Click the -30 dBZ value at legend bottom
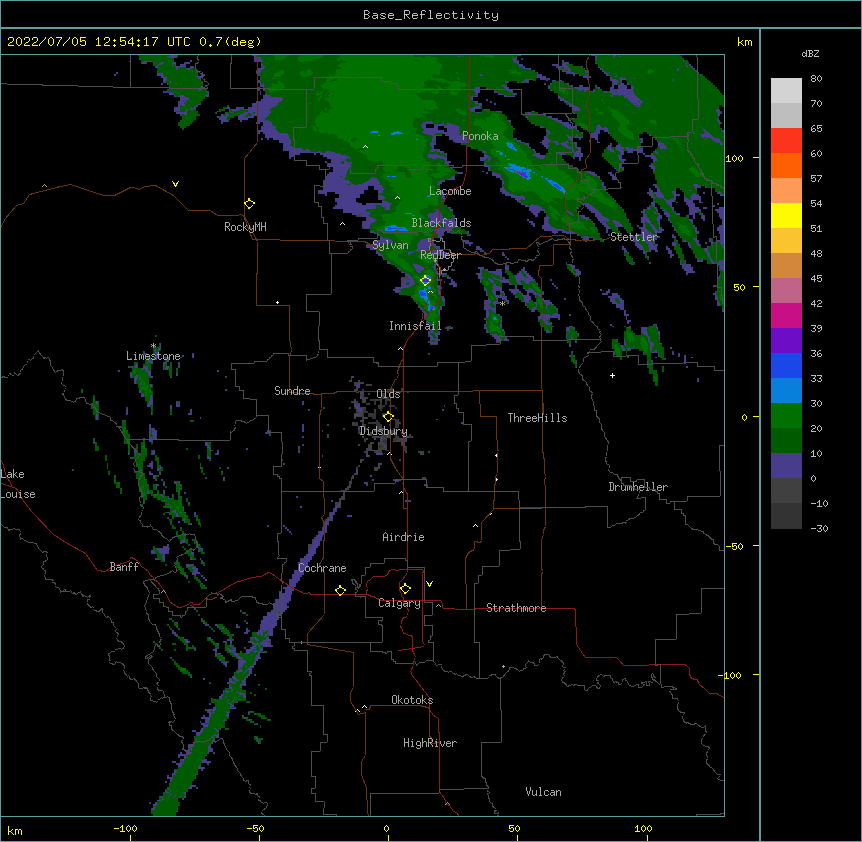Image resolution: width=862 pixels, height=842 pixels. tap(819, 528)
